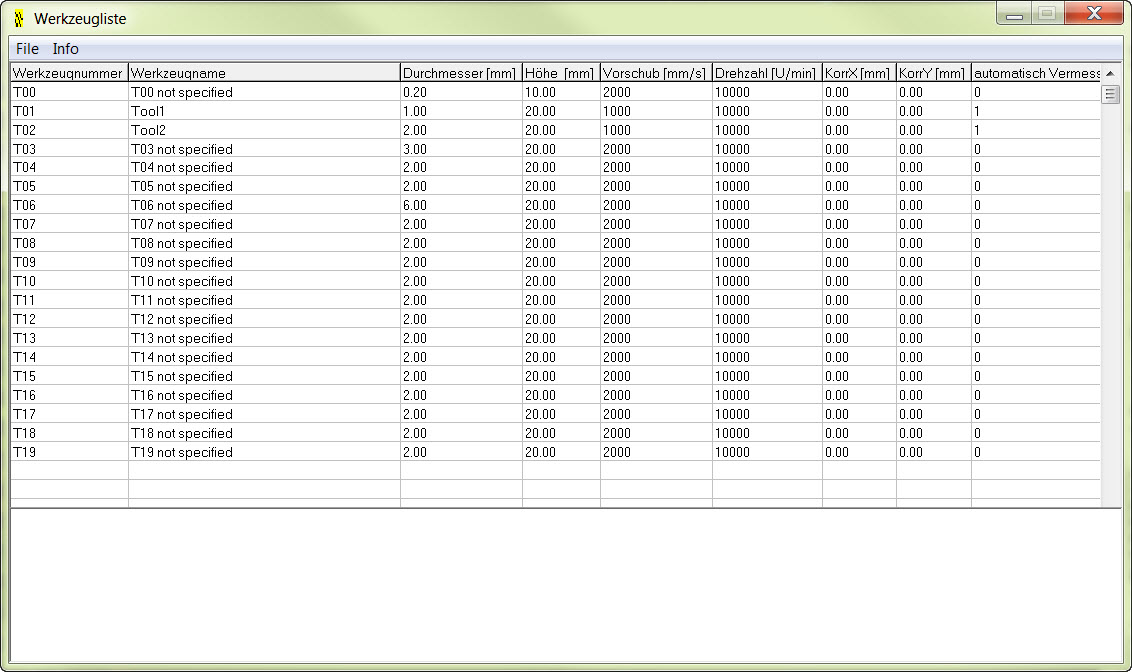1132x672 pixels.
Task: Click the Drehzahl [U/min] column header
Action: (x=766, y=73)
